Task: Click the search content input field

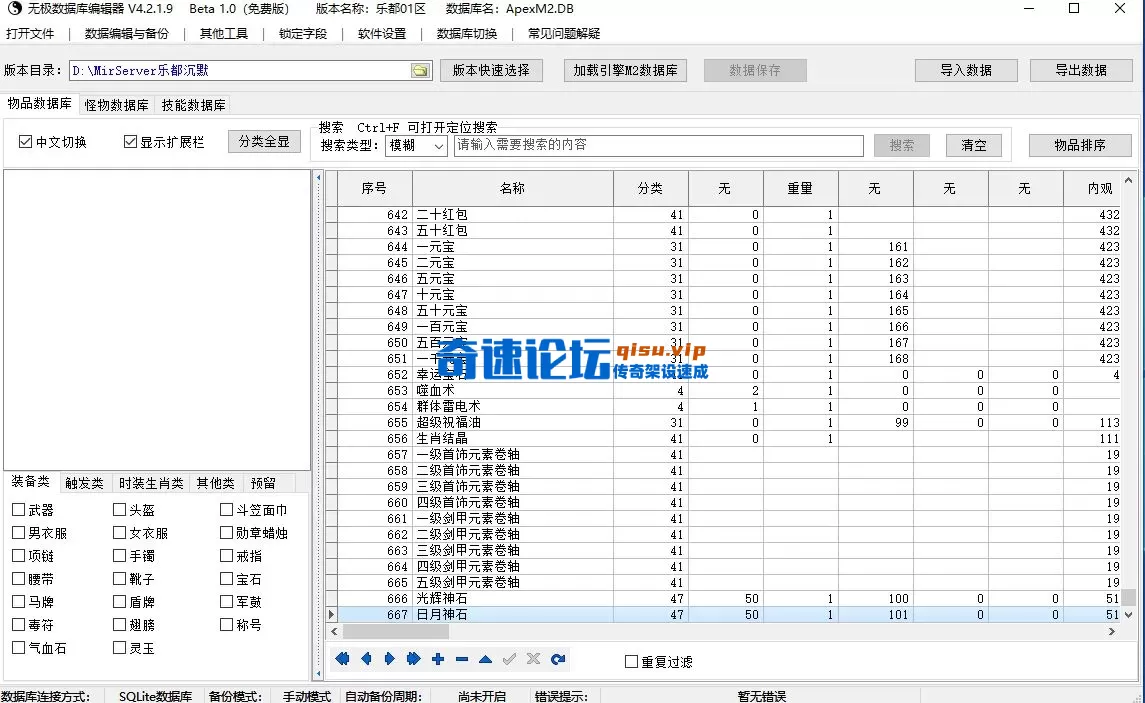Action: tap(658, 146)
